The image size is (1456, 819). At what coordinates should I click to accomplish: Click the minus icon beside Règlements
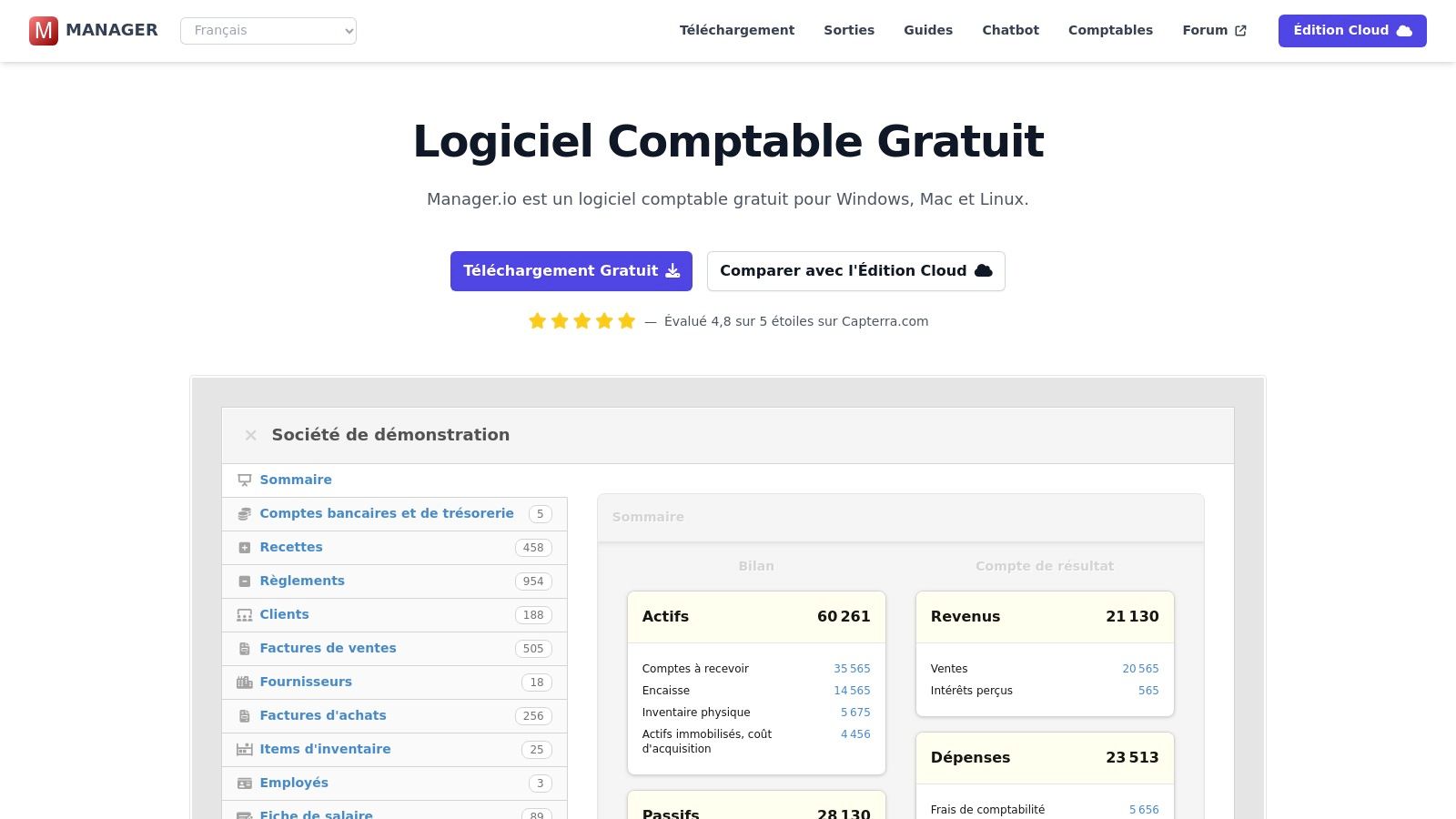(244, 581)
